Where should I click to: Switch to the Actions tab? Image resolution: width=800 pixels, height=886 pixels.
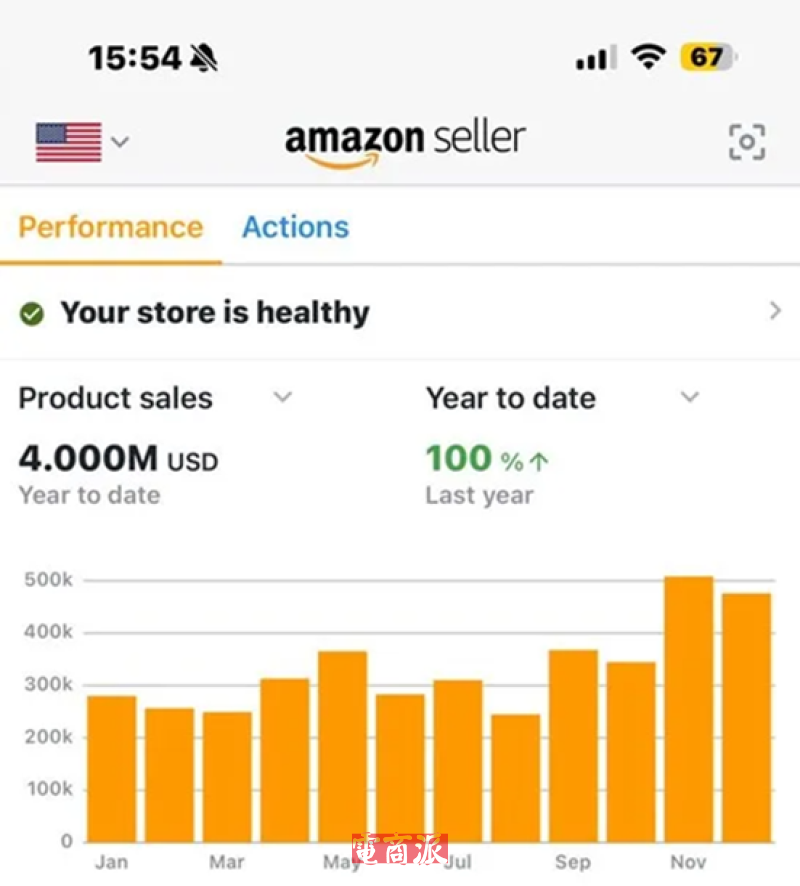pyautogui.click(x=295, y=227)
